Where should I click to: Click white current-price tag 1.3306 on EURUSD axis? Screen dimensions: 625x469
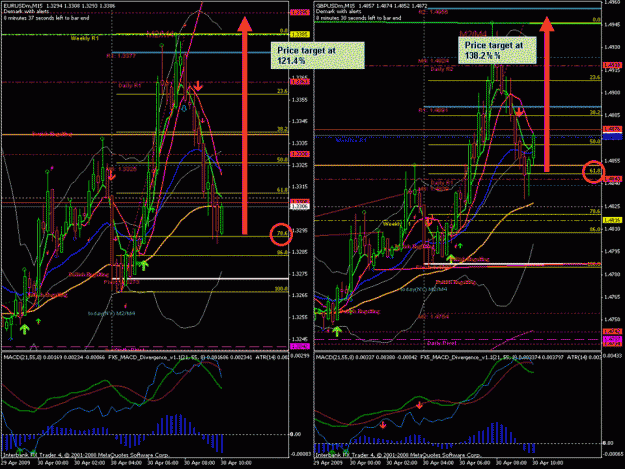coord(299,206)
